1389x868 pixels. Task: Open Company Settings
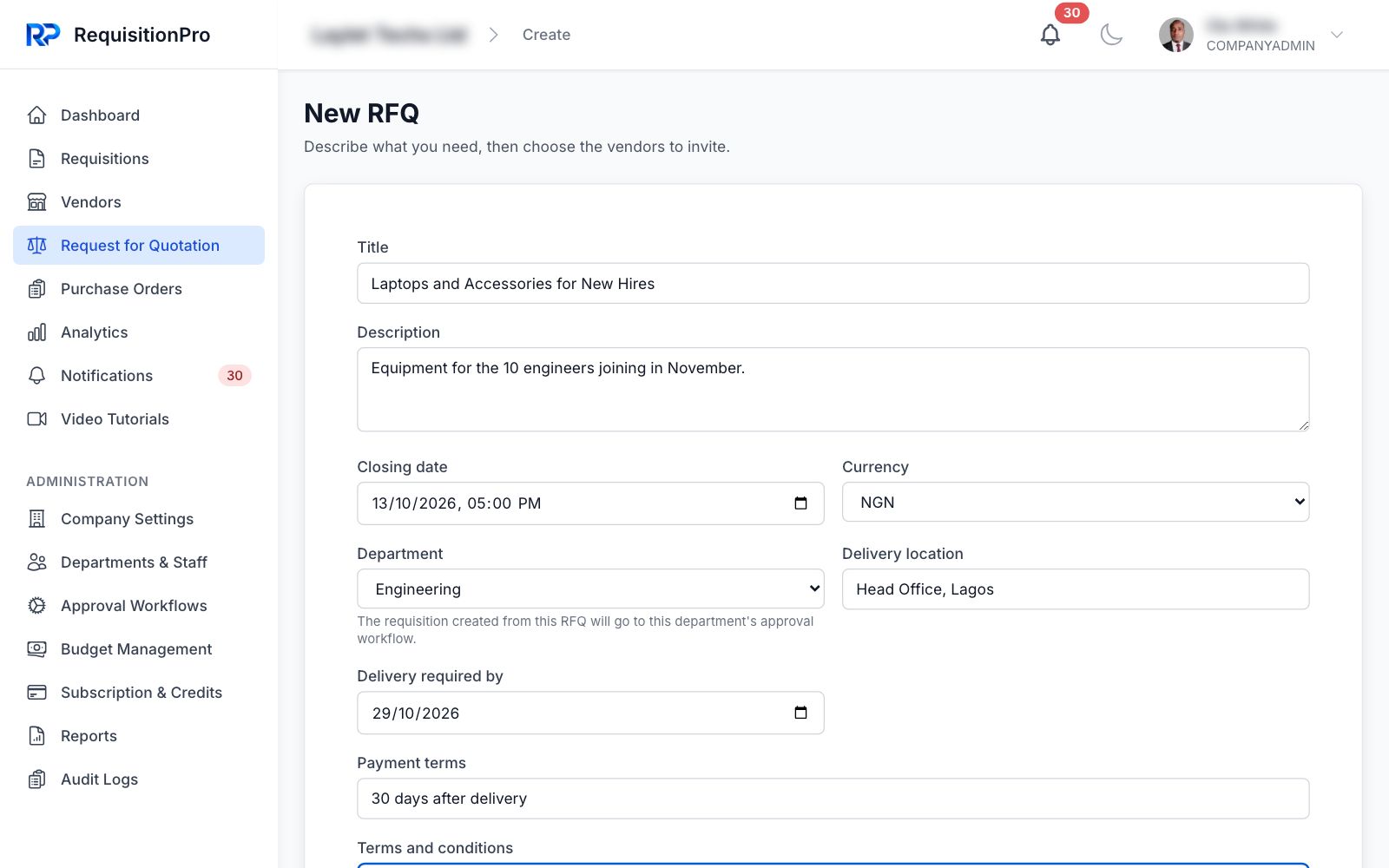click(139, 519)
